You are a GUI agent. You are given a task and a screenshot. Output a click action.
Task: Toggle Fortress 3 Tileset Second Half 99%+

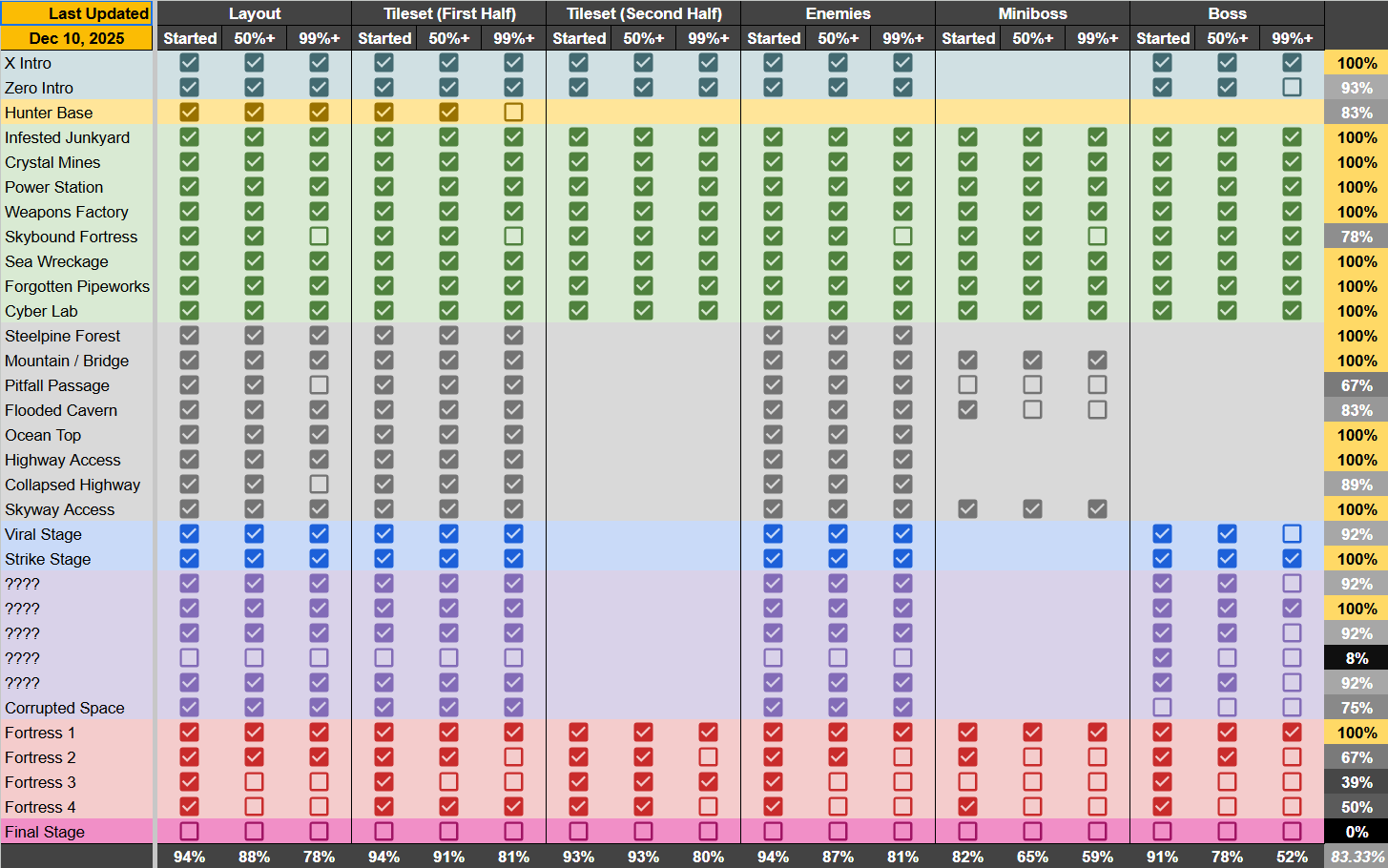[708, 782]
